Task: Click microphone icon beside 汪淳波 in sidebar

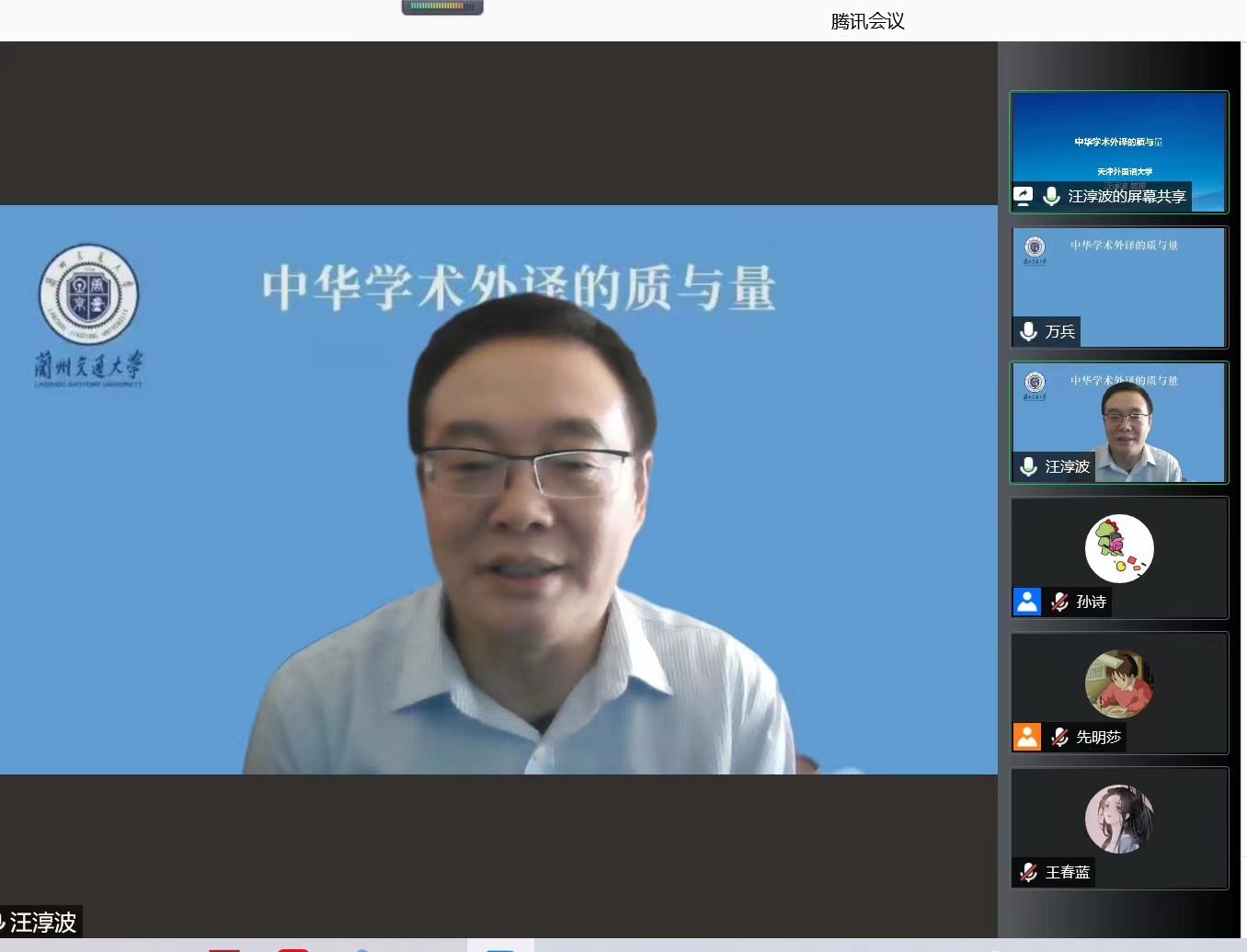Action: coord(1029,466)
